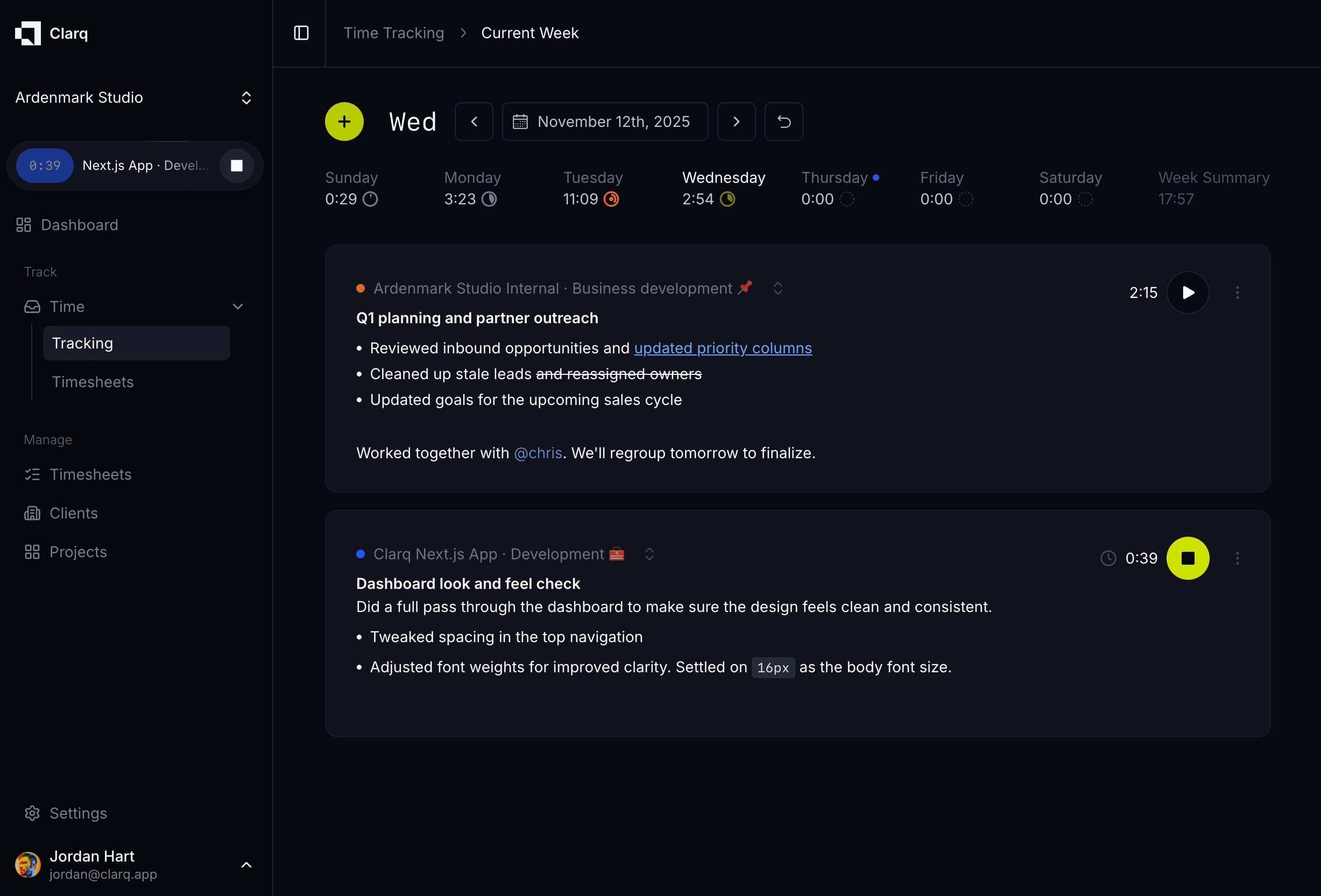This screenshot has width=1321, height=896.
Task: Click the clock icon next to the 0:39 duration
Action: pos(1108,558)
